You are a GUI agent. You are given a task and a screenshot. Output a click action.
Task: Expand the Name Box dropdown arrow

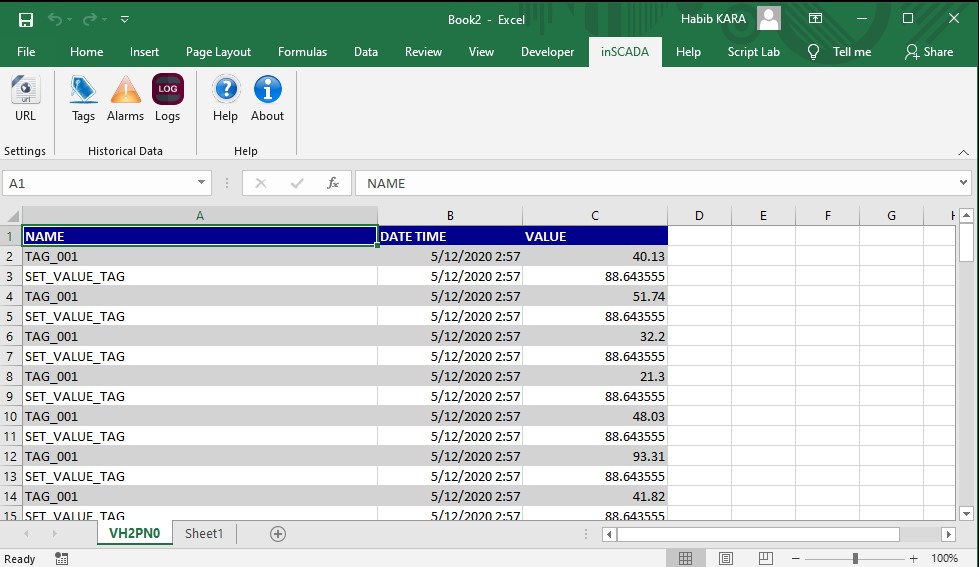pos(201,183)
